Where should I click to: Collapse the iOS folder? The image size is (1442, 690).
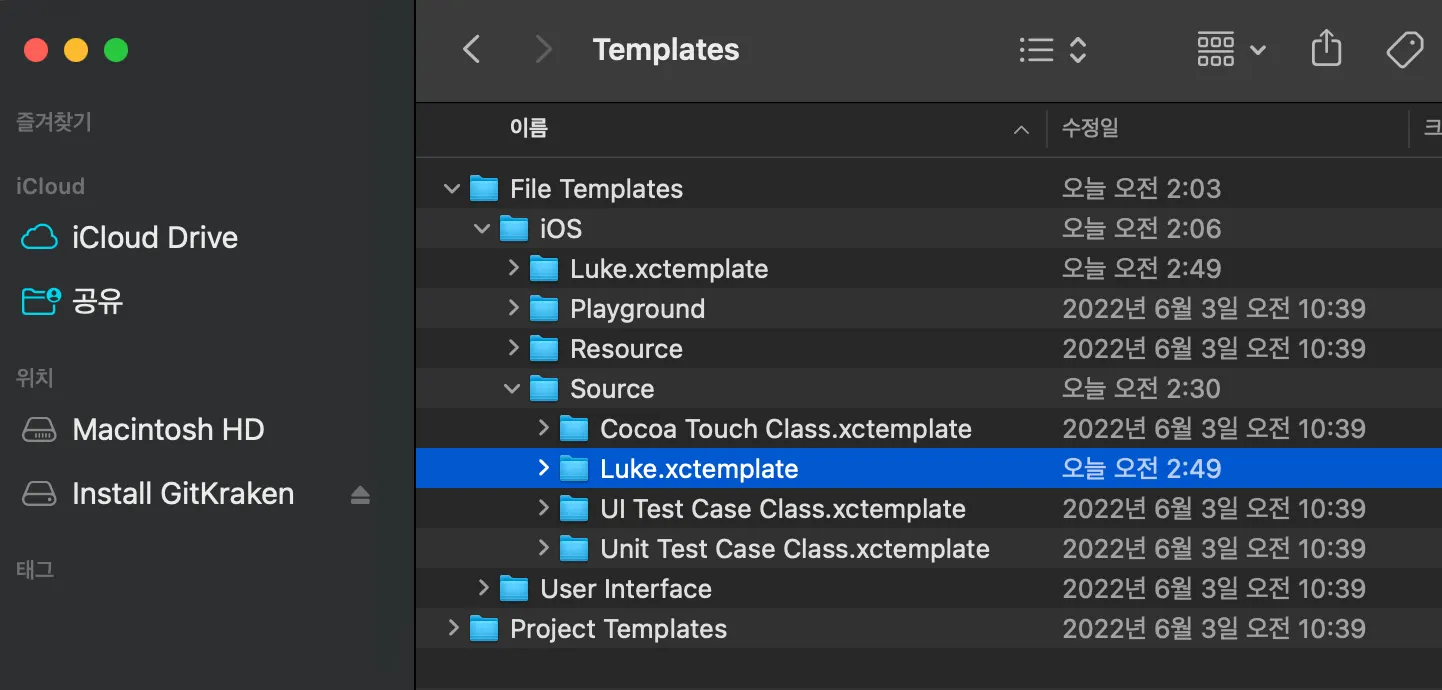[482, 229]
